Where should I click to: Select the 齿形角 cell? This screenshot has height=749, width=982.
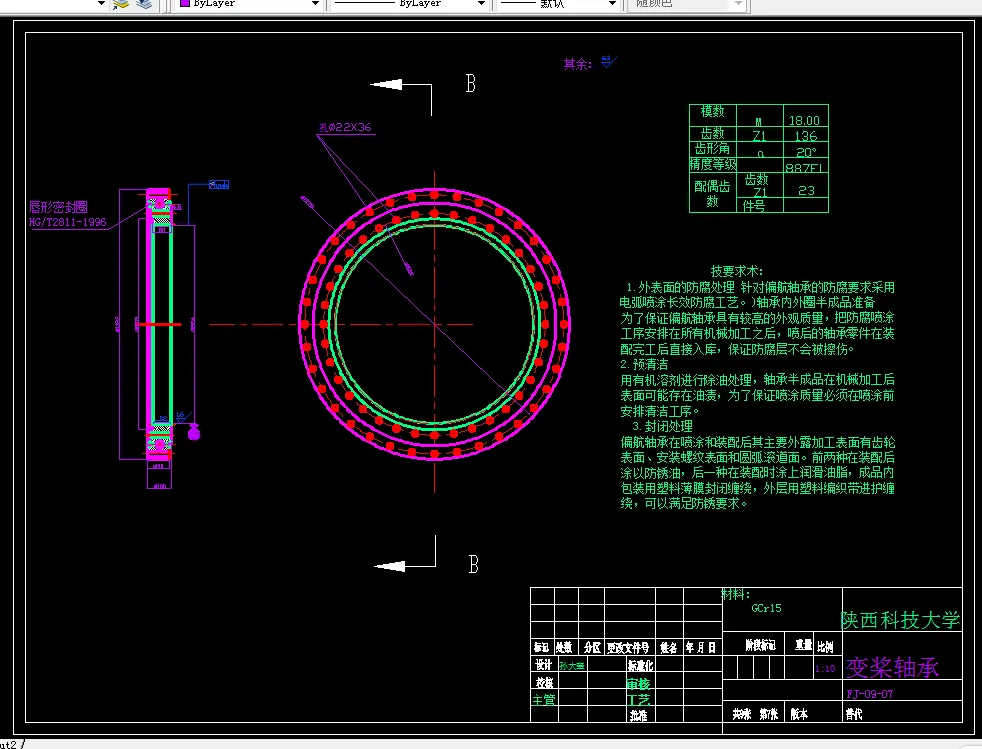click(712, 148)
